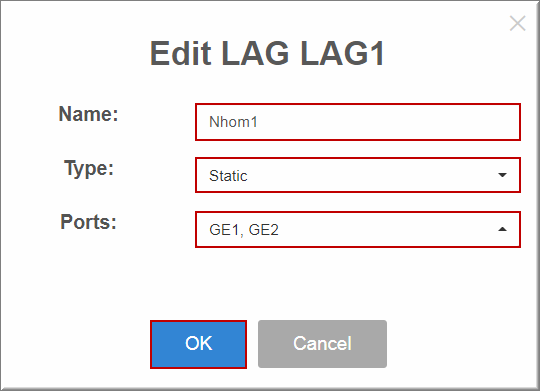Collapse the Ports dropdown showing GE1, GE2
The height and width of the screenshot is (391, 540).
[x=358, y=229]
